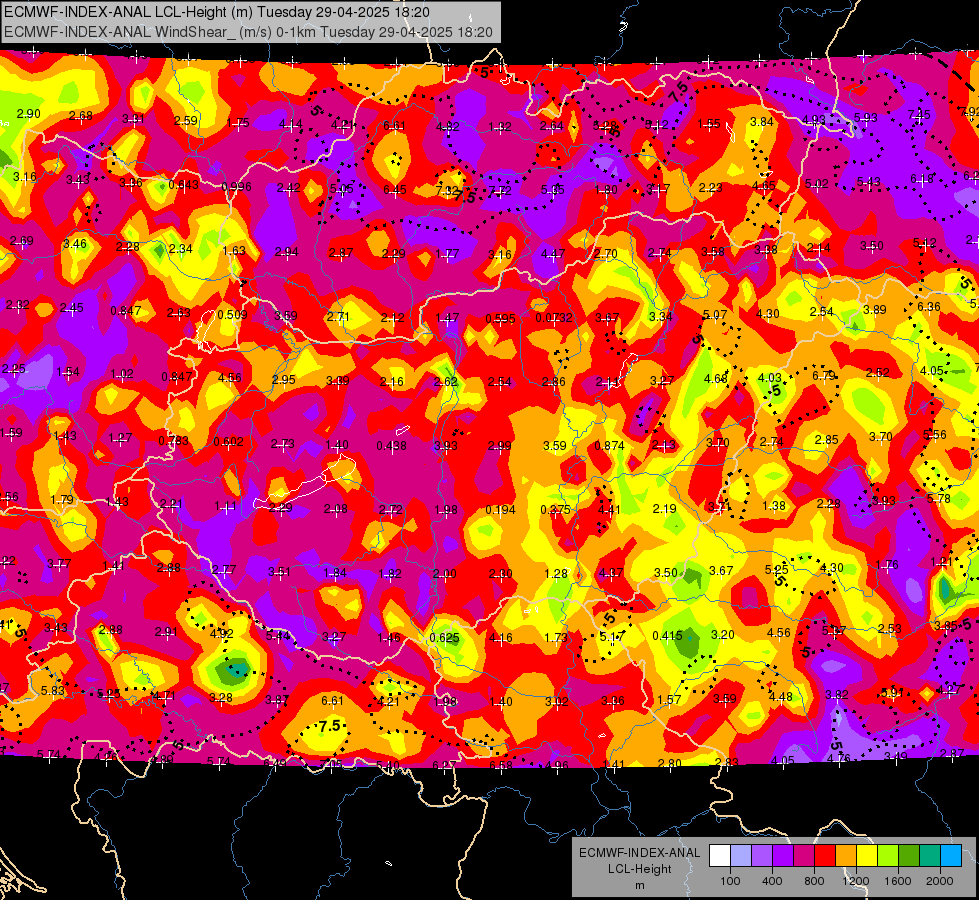
Task: Click the wind shear value 0.602
Action: pyautogui.click(x=229, y=442)
